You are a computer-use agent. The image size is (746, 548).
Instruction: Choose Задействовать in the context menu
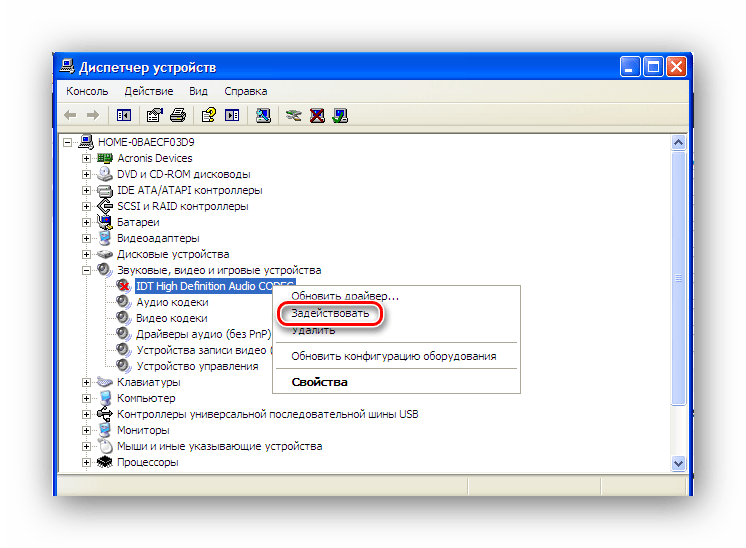[x=330, y=313]
